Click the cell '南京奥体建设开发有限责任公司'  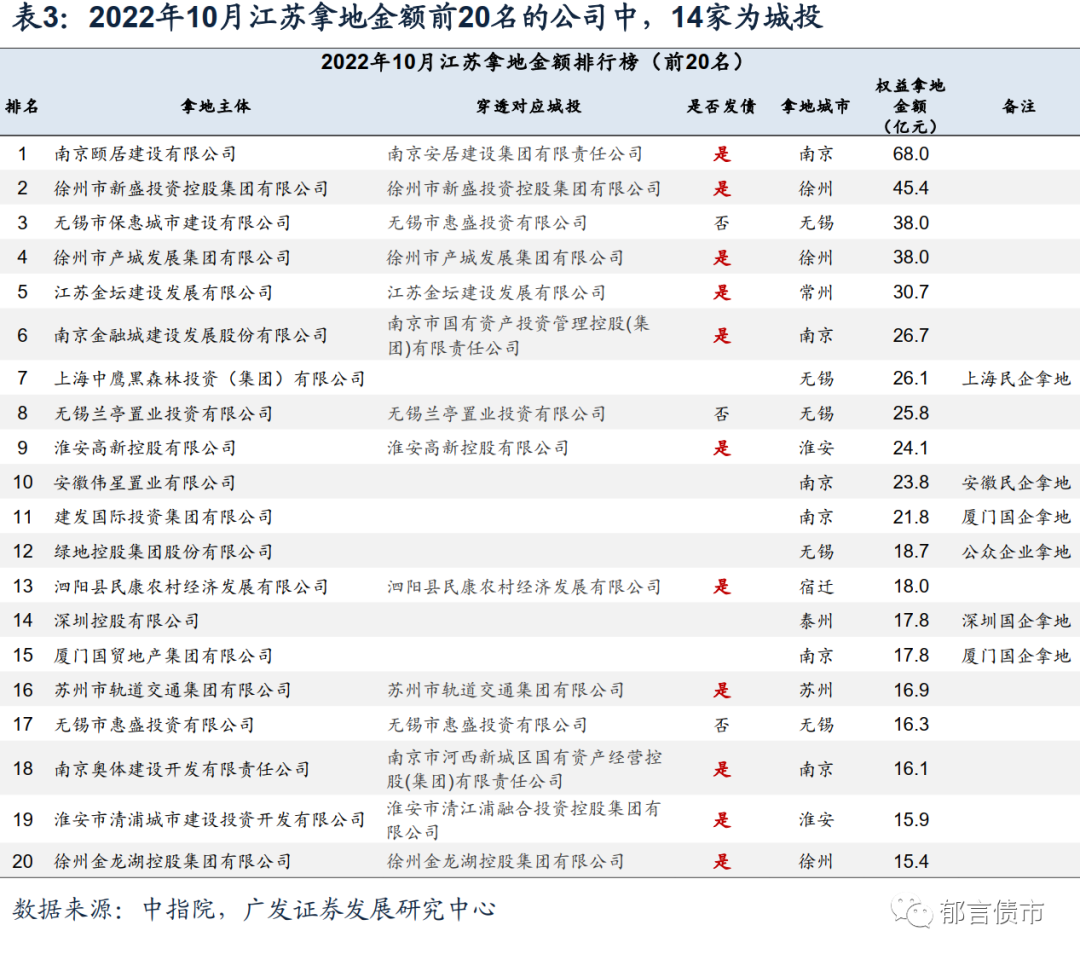183,769
